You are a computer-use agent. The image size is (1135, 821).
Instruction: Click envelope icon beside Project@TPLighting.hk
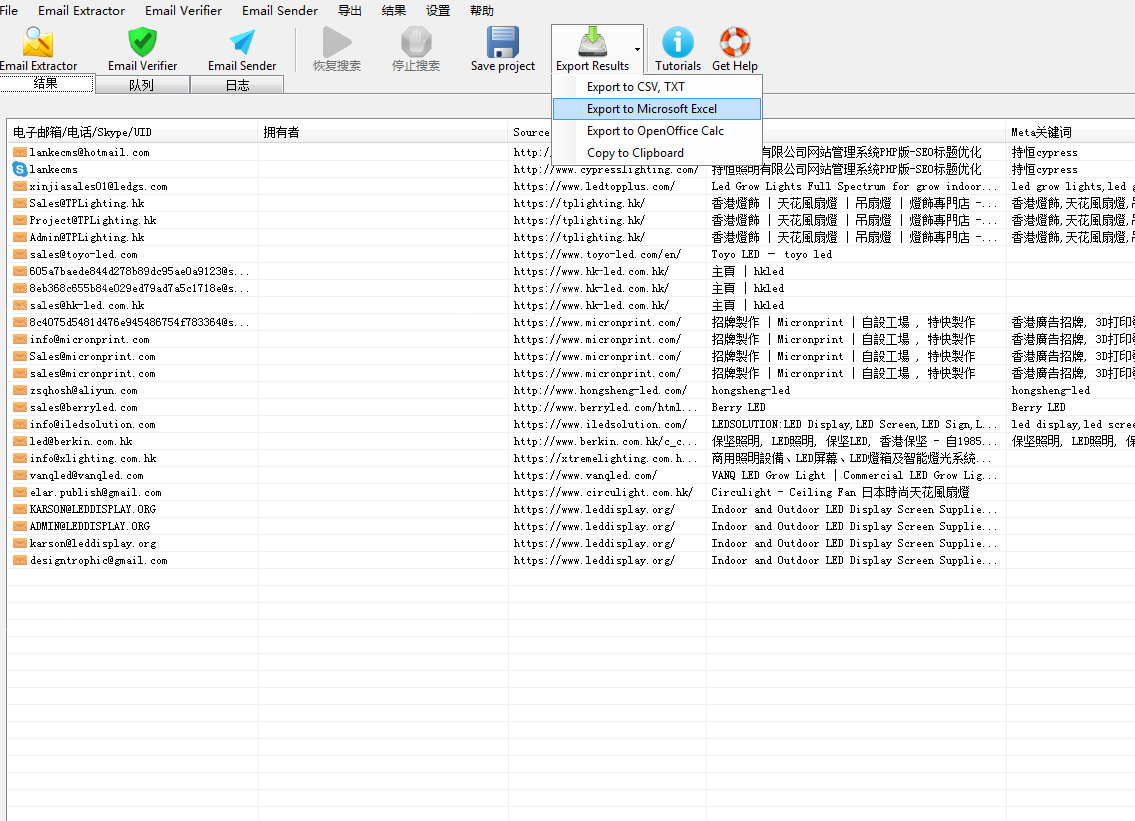point(20,220)
